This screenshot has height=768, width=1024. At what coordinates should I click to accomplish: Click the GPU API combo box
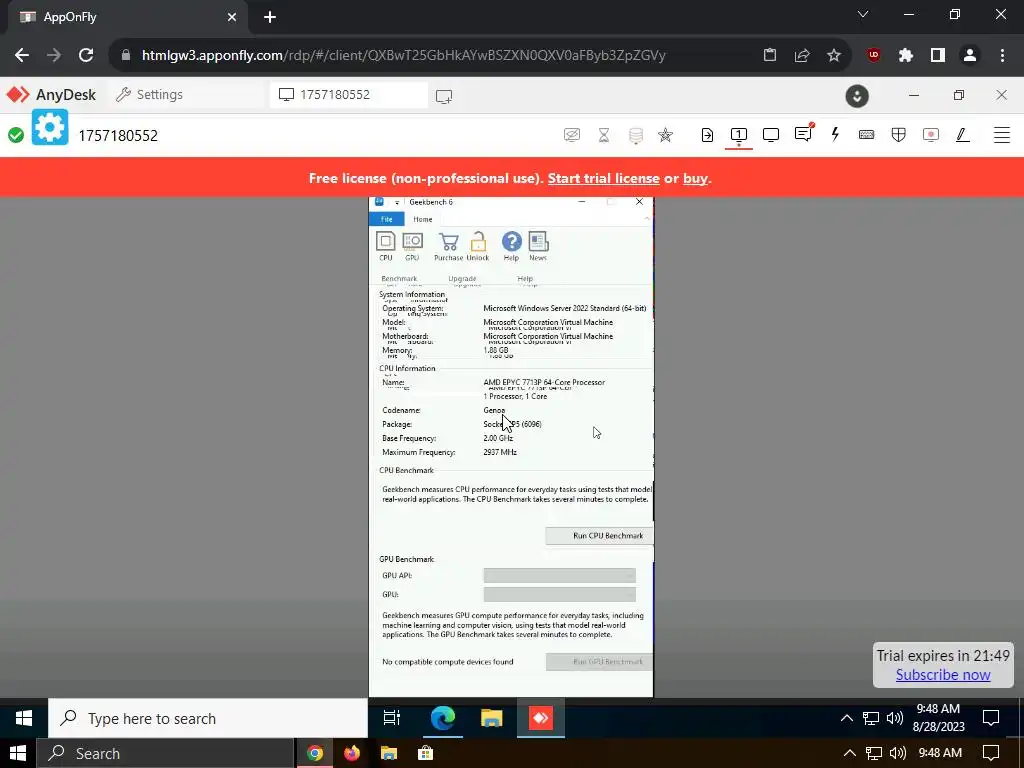pos(560,575)
